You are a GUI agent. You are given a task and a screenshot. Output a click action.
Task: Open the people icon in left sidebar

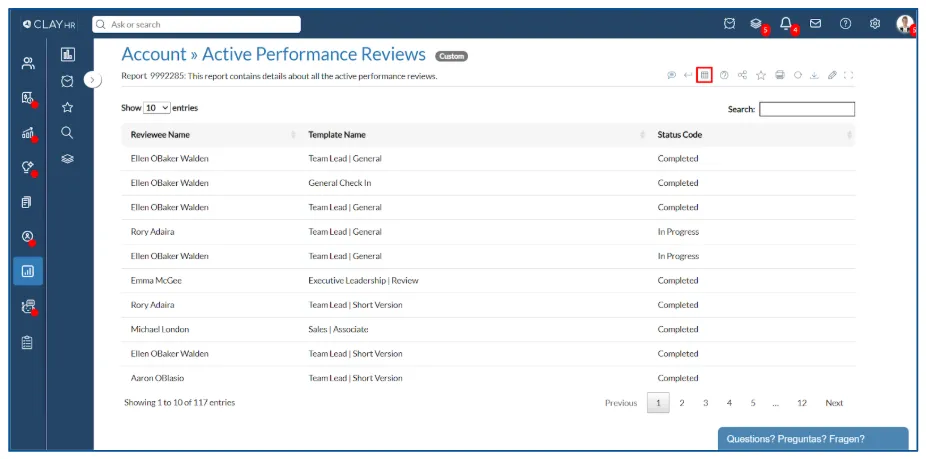(x=28, y=63)
